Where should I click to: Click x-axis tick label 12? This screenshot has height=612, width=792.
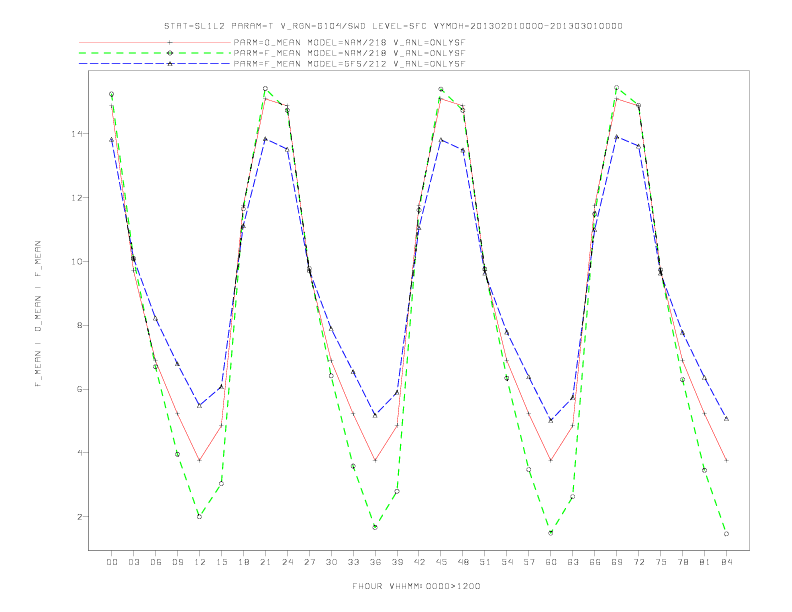(x=200, y=562)
